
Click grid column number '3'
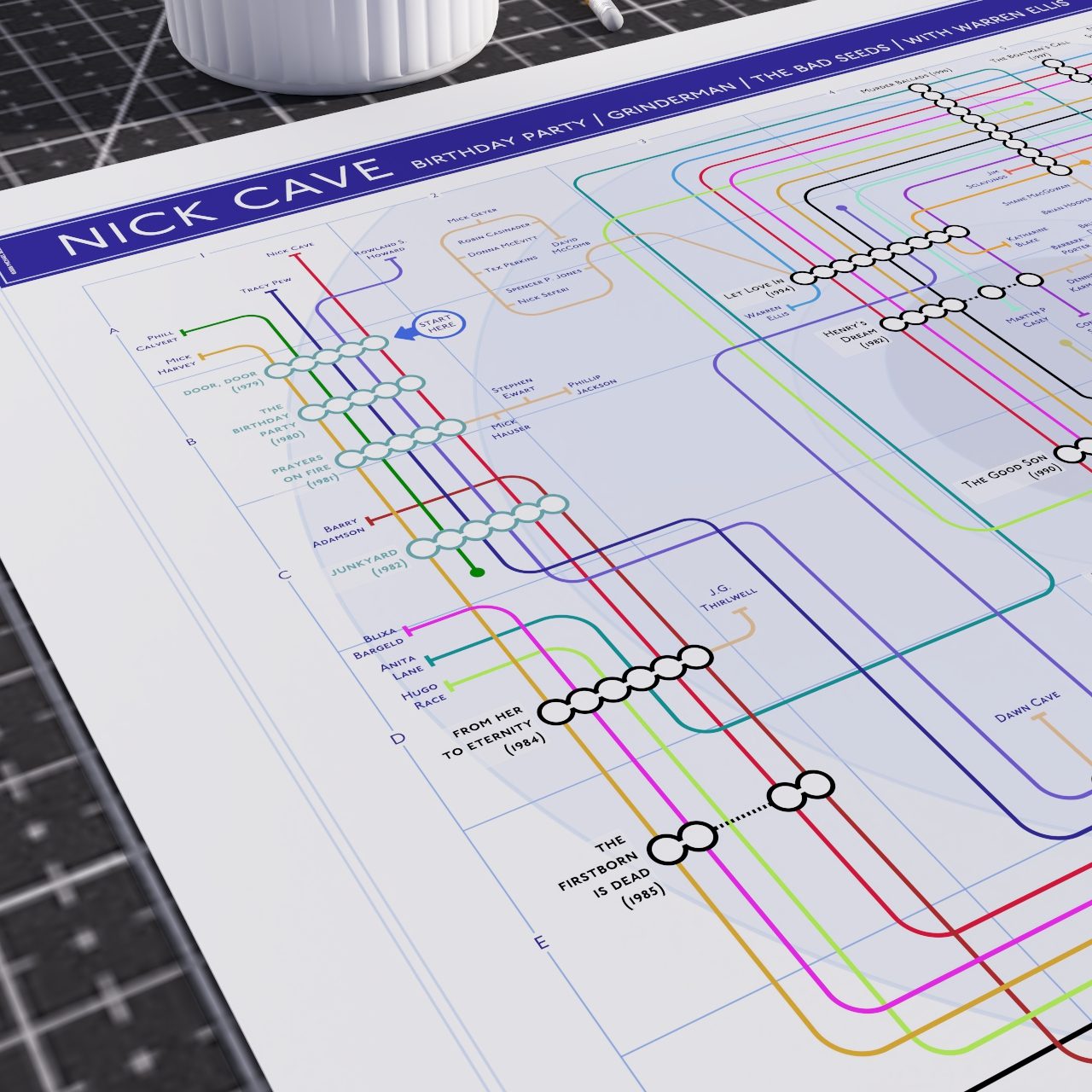pyautogui.click(x=642, y=141)
